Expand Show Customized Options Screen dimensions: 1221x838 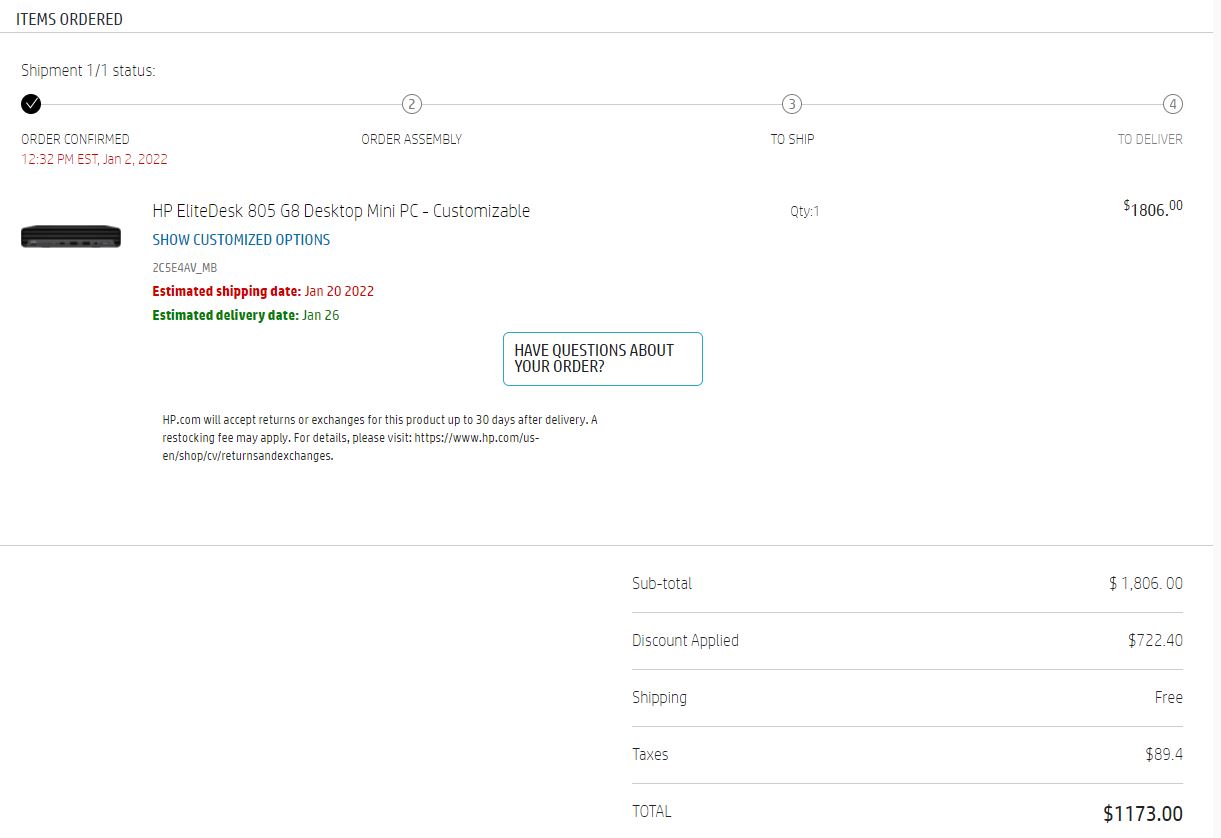click(241, 240)
